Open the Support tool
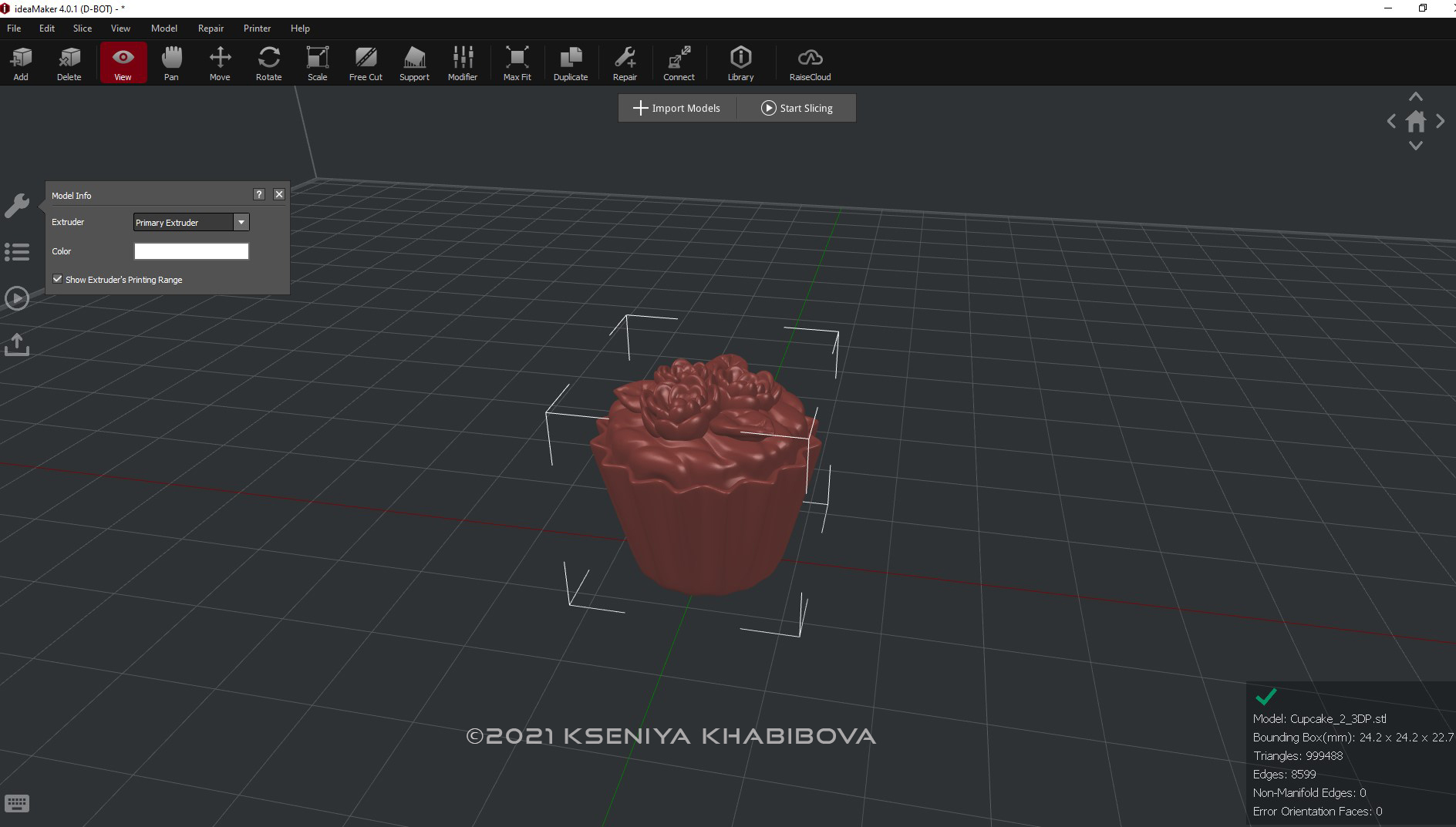The height and width of the screenshot is (827, 1456). (414, 62)
